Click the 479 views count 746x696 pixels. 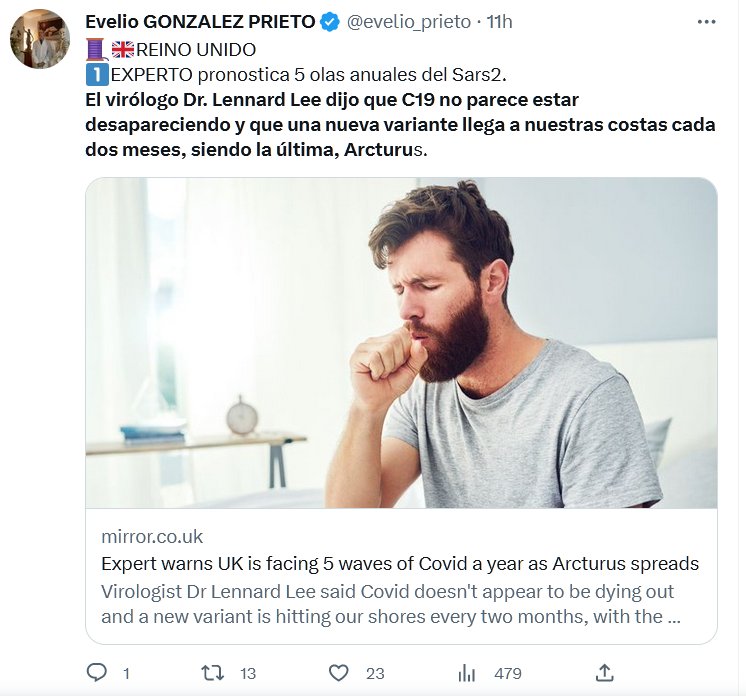point(508,673)
